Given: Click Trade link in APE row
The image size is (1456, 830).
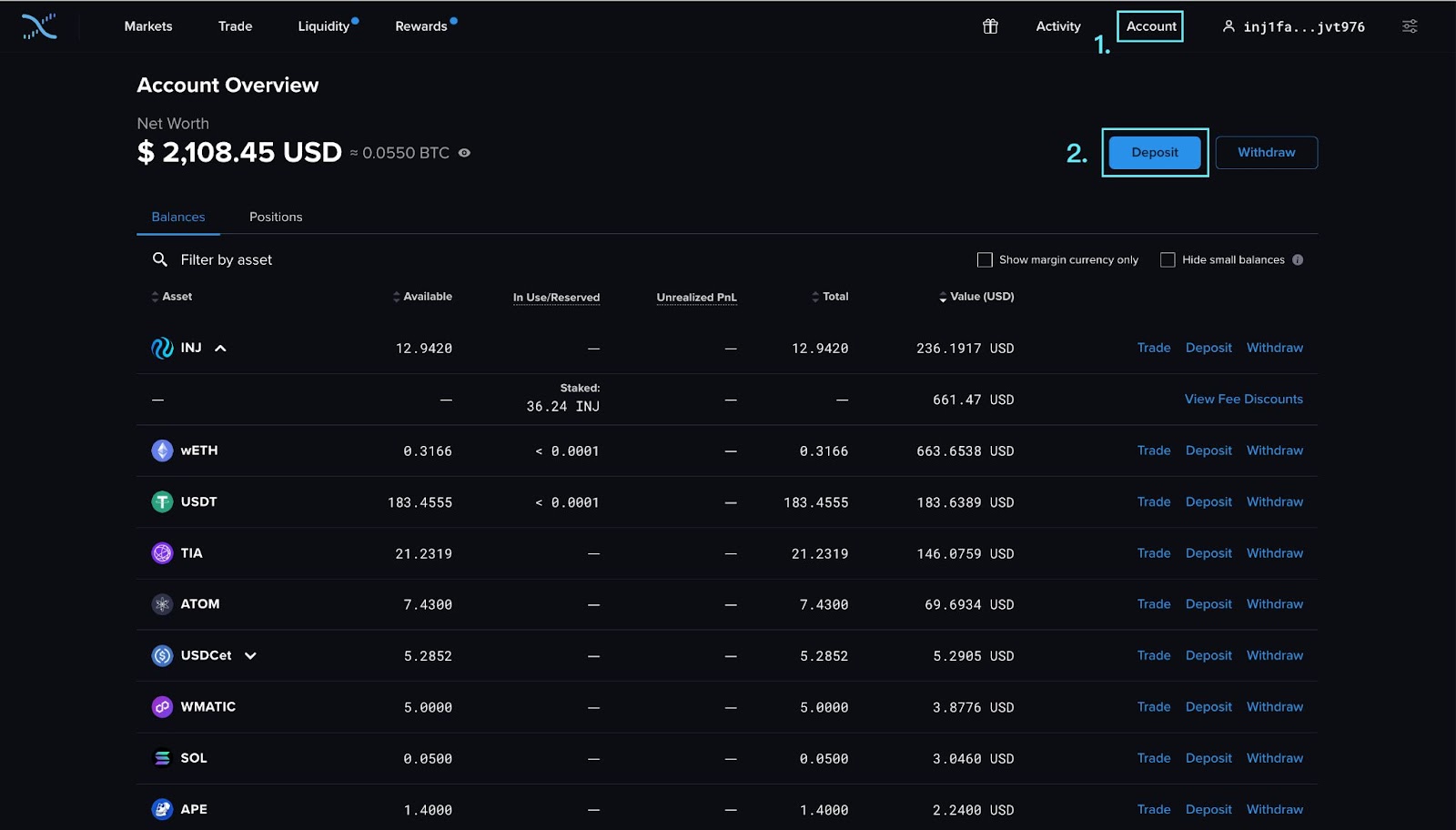Looking at the screenshot, I should [1154, 809].
